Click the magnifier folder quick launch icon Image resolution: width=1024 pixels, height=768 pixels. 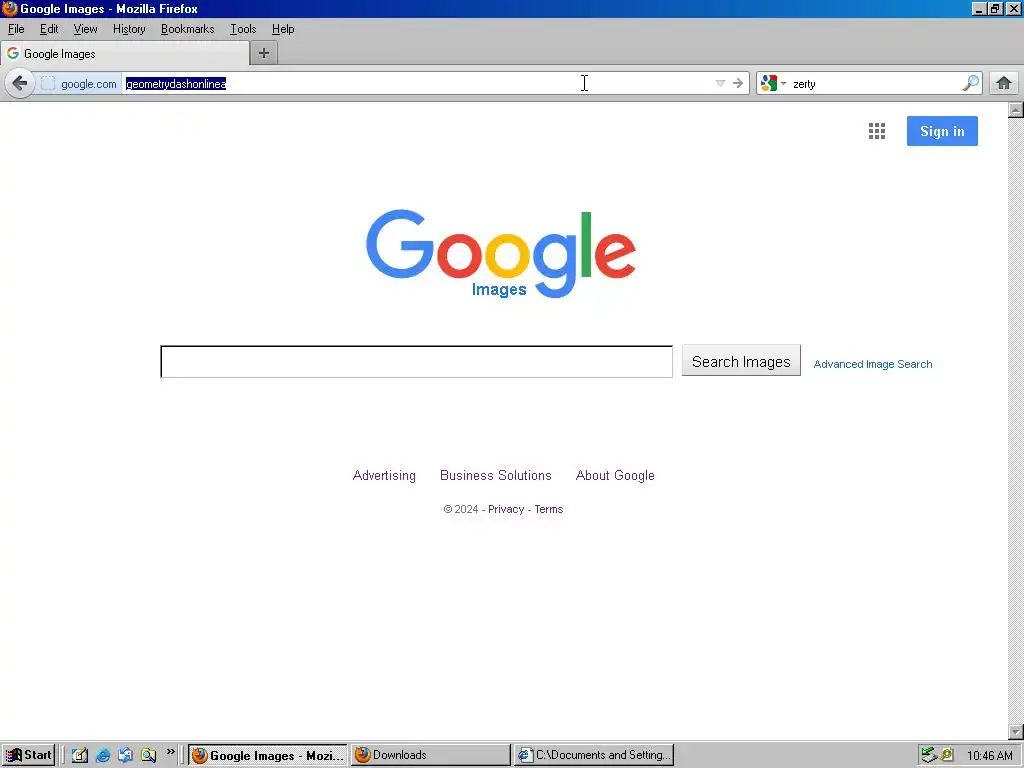pos(148,755)
